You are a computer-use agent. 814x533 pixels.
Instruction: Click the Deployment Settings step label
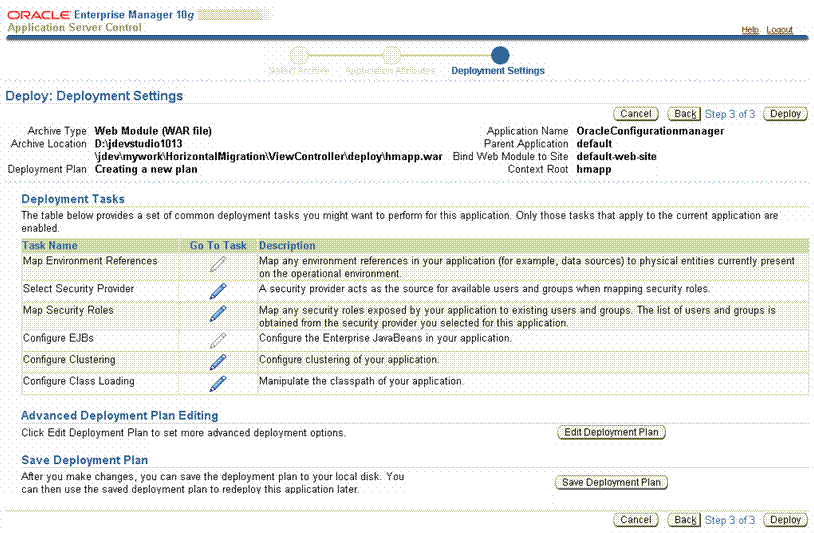click(498, 71)
